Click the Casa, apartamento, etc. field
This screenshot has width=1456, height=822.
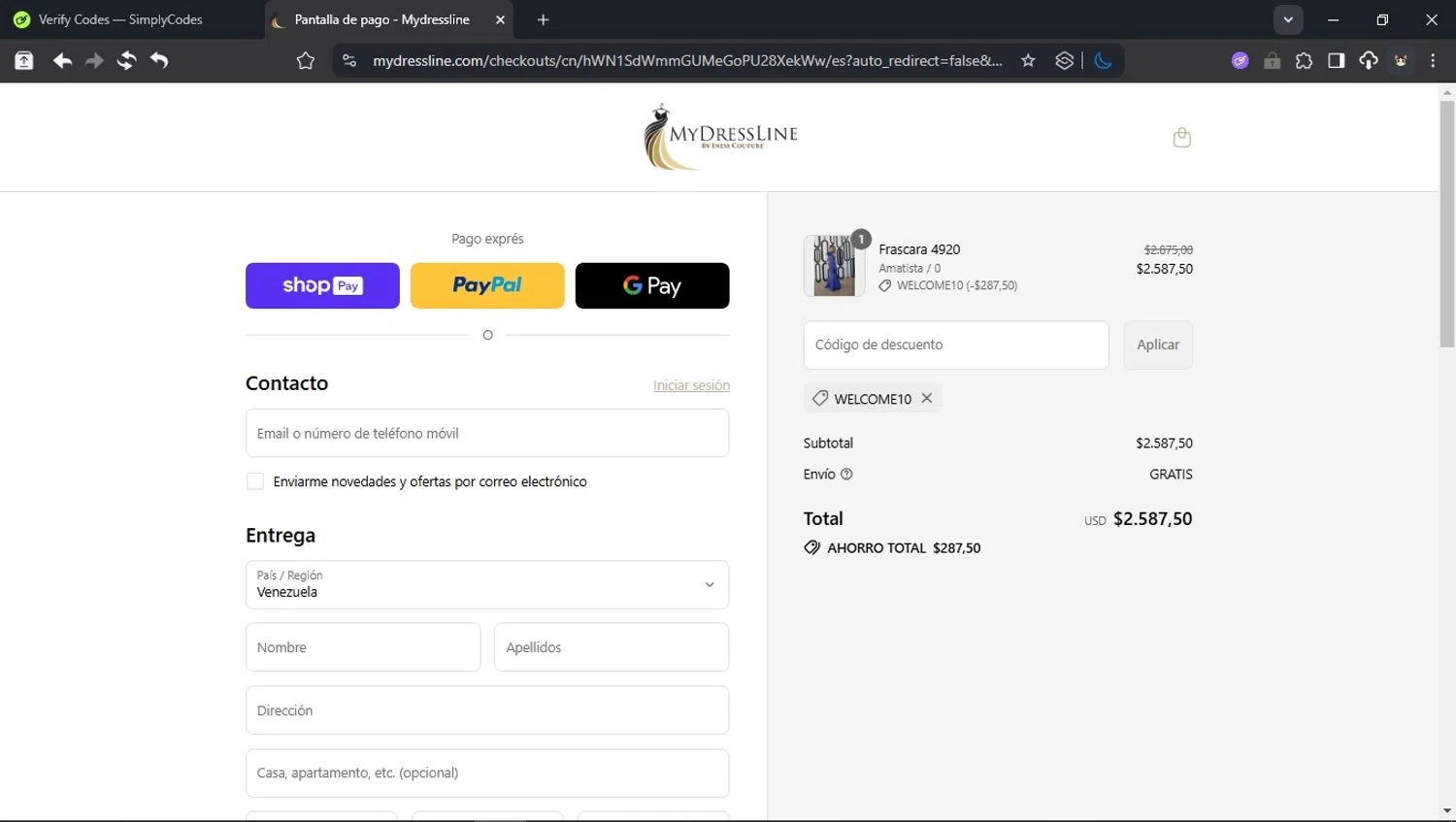pos(487,773)
